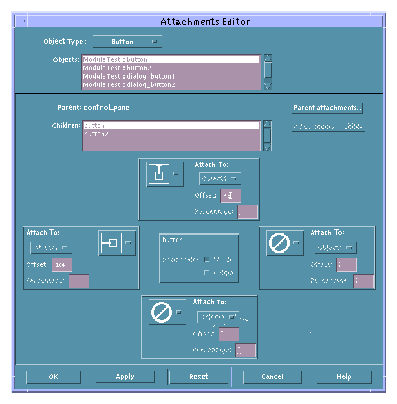The image size is (397, 404).
Task: Click the bottom edge no-attachment icon
Action: pos(167,312)
